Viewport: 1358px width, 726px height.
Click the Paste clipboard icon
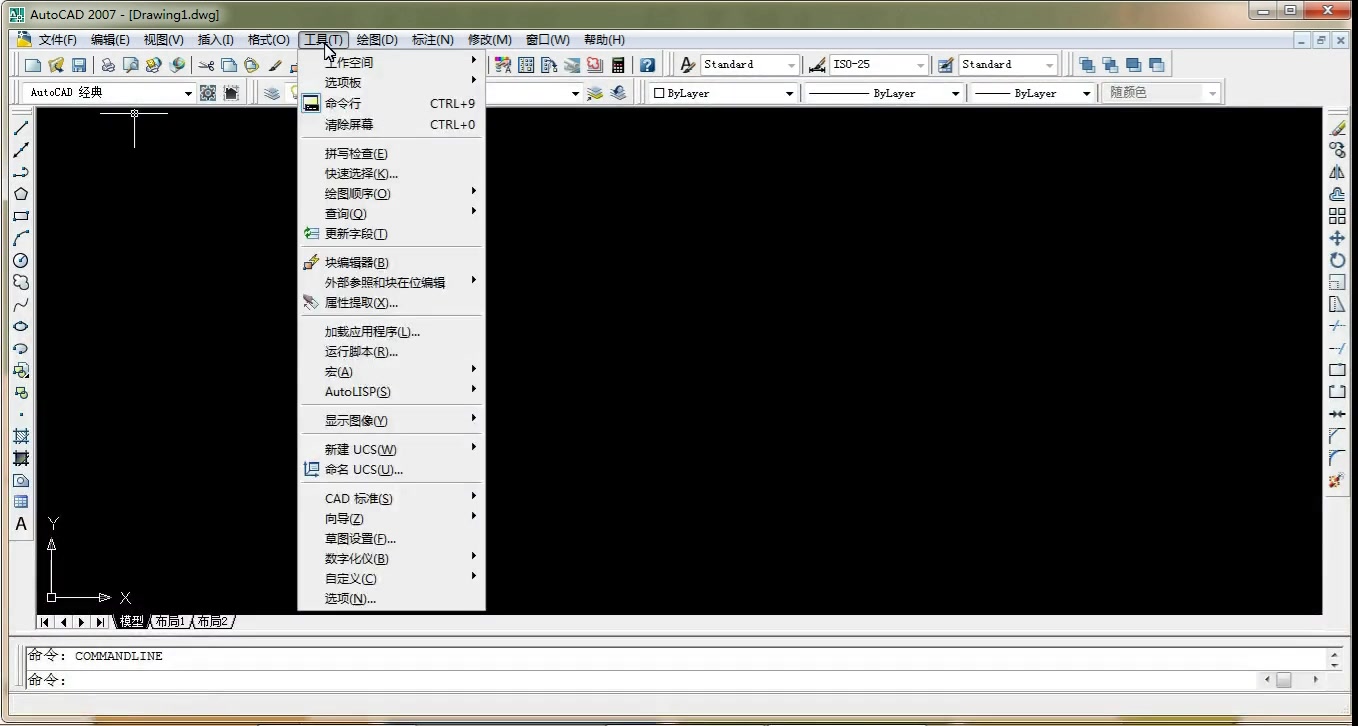coord(252,65)
